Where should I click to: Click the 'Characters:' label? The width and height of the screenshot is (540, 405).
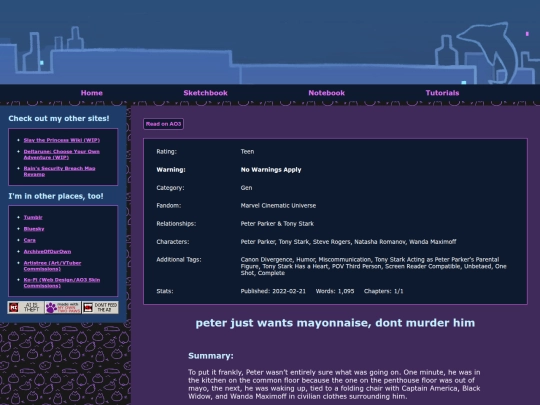[173, 242]
